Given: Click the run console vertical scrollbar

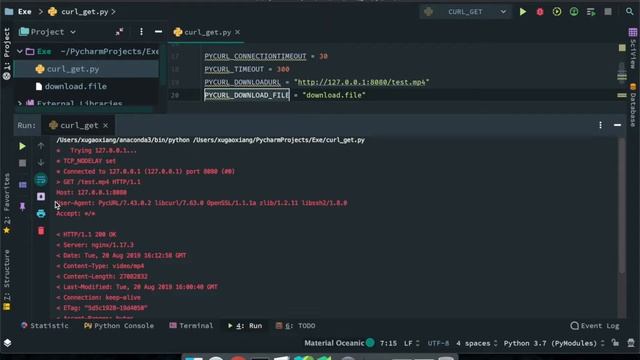Looking at the screenshot, I should tap(622, 206).
